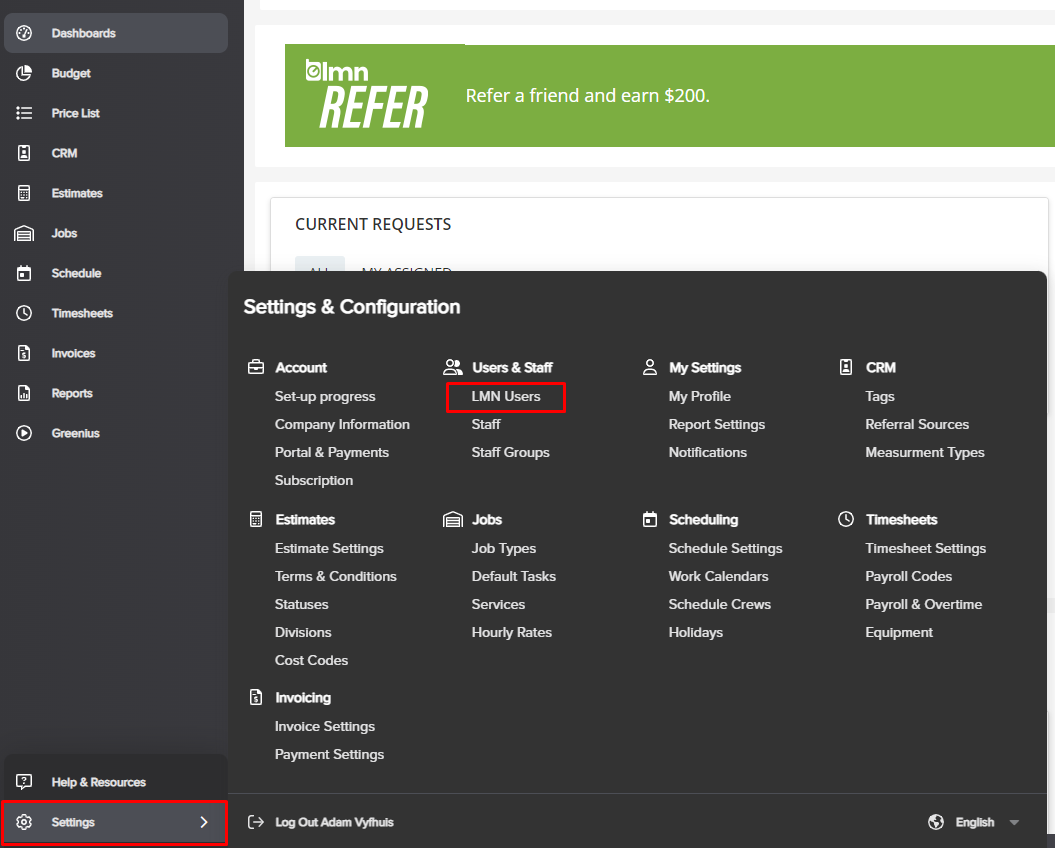Screen dimensions: 1055x848
Task: Open Invoice Settings link
Action: point(325,726)
